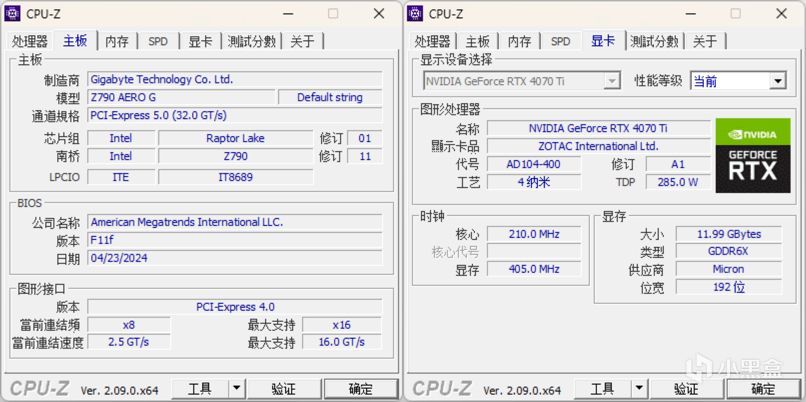
Task: Click process value 4 纳米
Action: [x=534, y=182]
